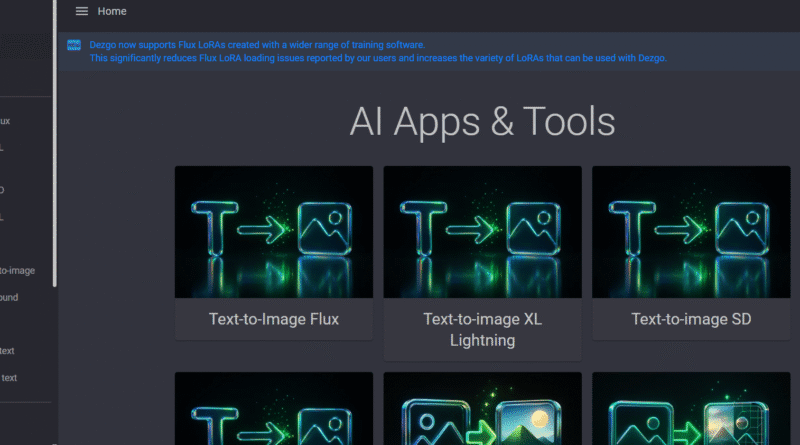
Task: Open the Text-to-image SD card image
Action: pyautogui.click(x=691, y=232)
